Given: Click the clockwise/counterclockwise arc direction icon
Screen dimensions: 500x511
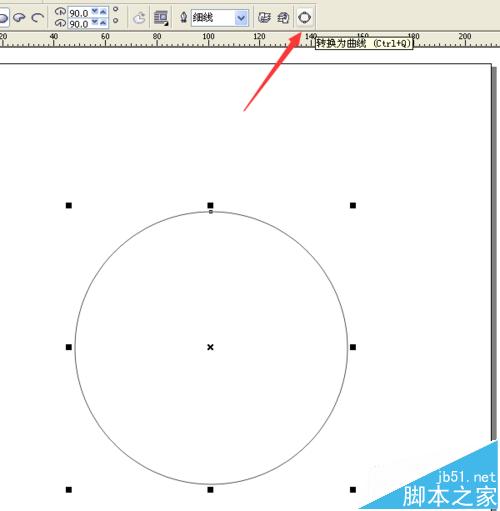Looking at the screenshot, I should click(139, 18).
